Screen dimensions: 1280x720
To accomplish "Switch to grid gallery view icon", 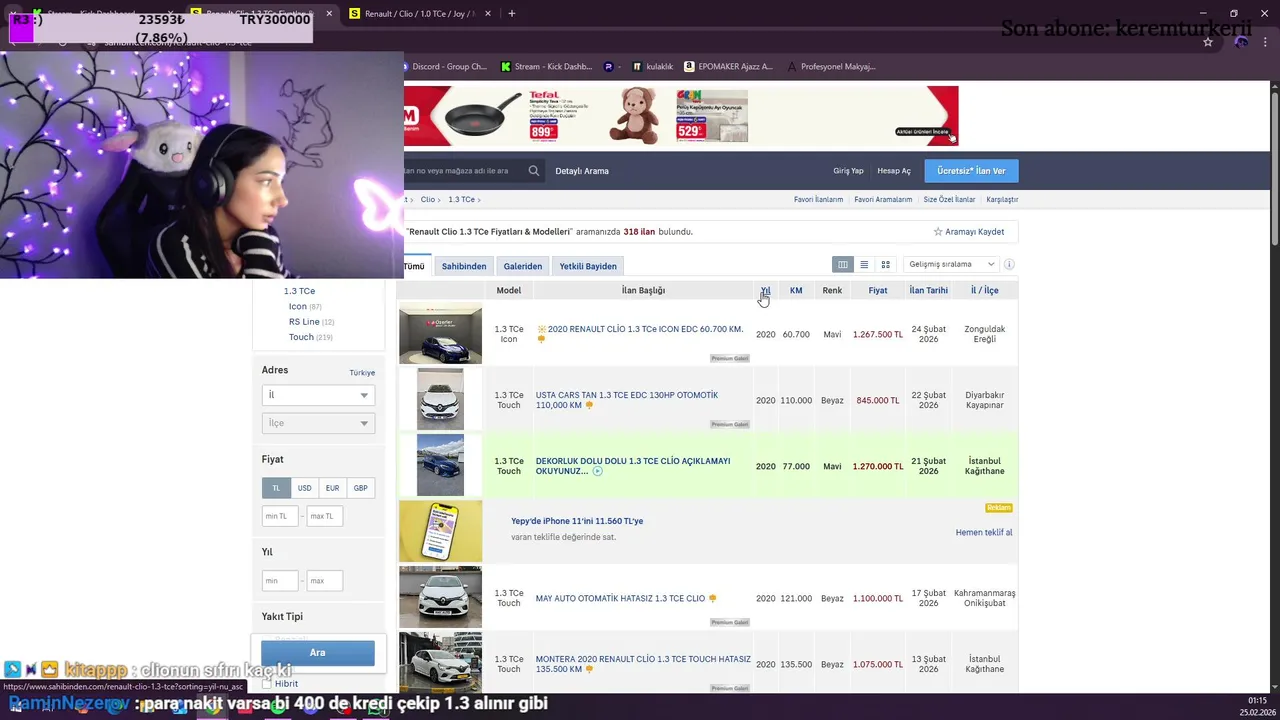I will coord(885,265).
